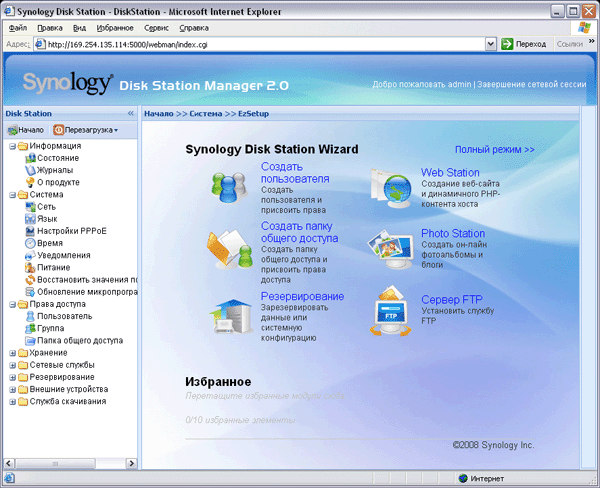Expand the Внешние устройства tree folder
600x488 pixels.
13,390
